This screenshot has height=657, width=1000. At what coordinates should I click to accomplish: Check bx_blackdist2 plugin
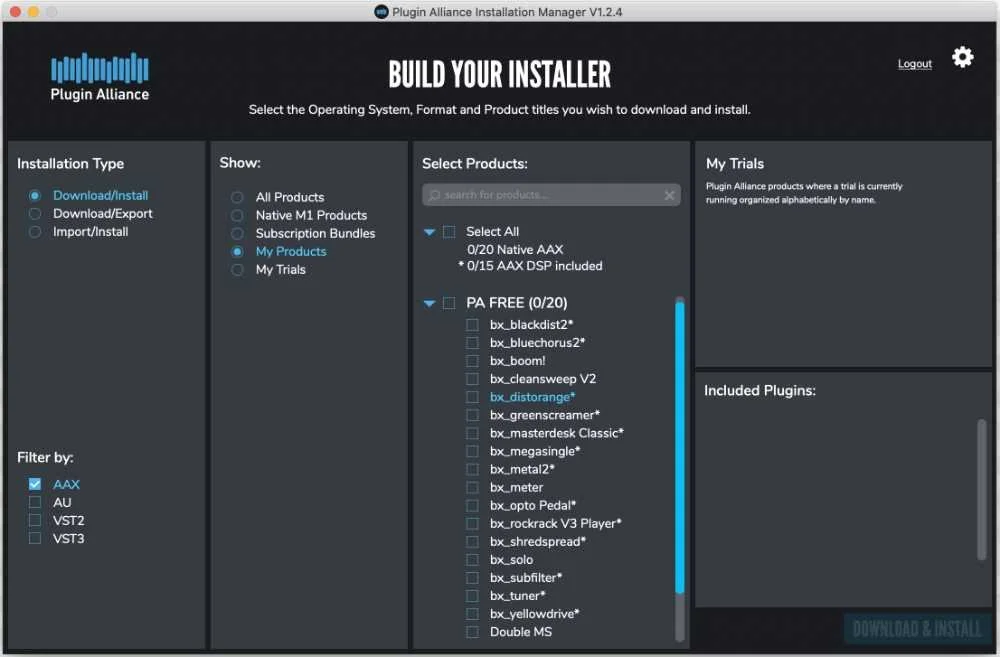(x=473, y=325)
